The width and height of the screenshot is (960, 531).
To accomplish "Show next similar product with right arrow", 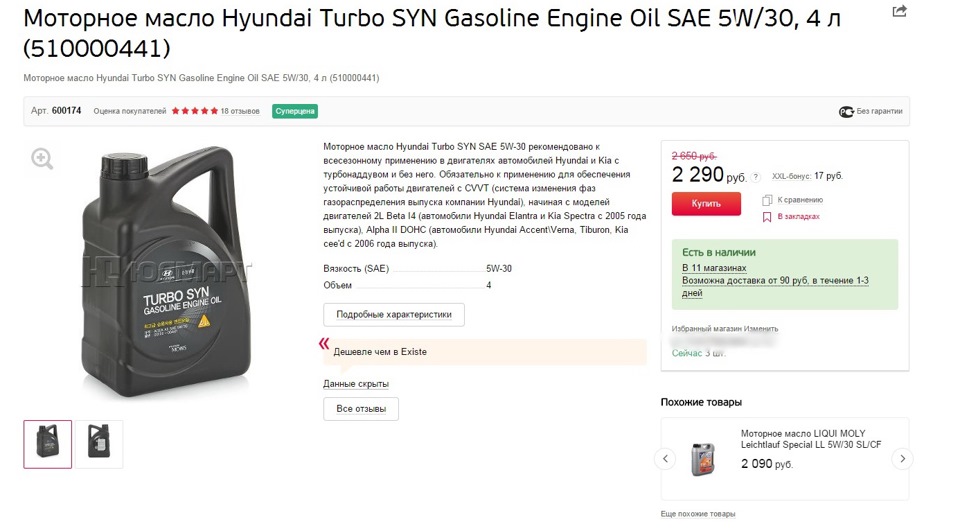I will 902,459.
